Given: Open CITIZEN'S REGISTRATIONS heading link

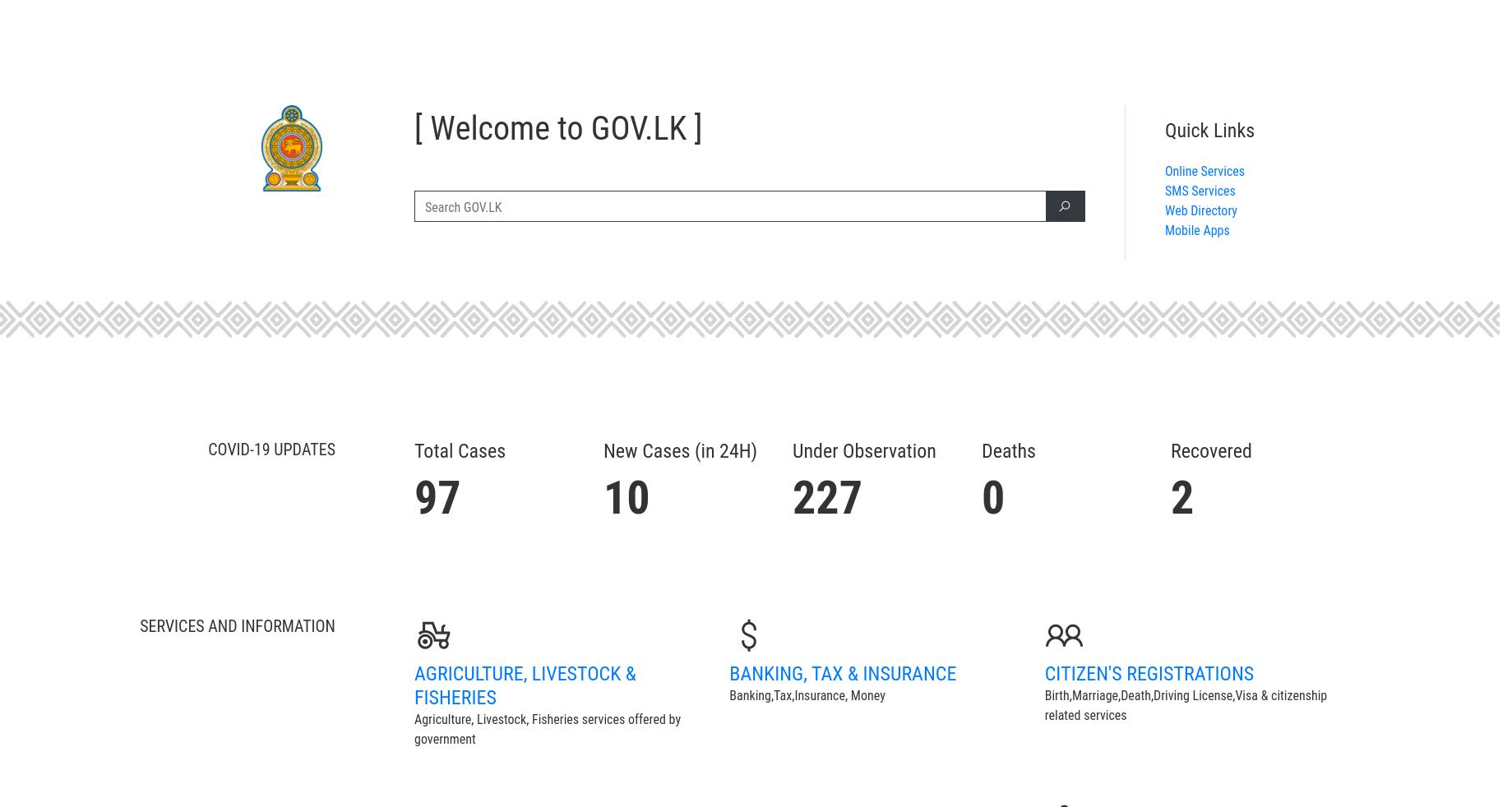Looking at the screenshot, I should coord(1149,674).
